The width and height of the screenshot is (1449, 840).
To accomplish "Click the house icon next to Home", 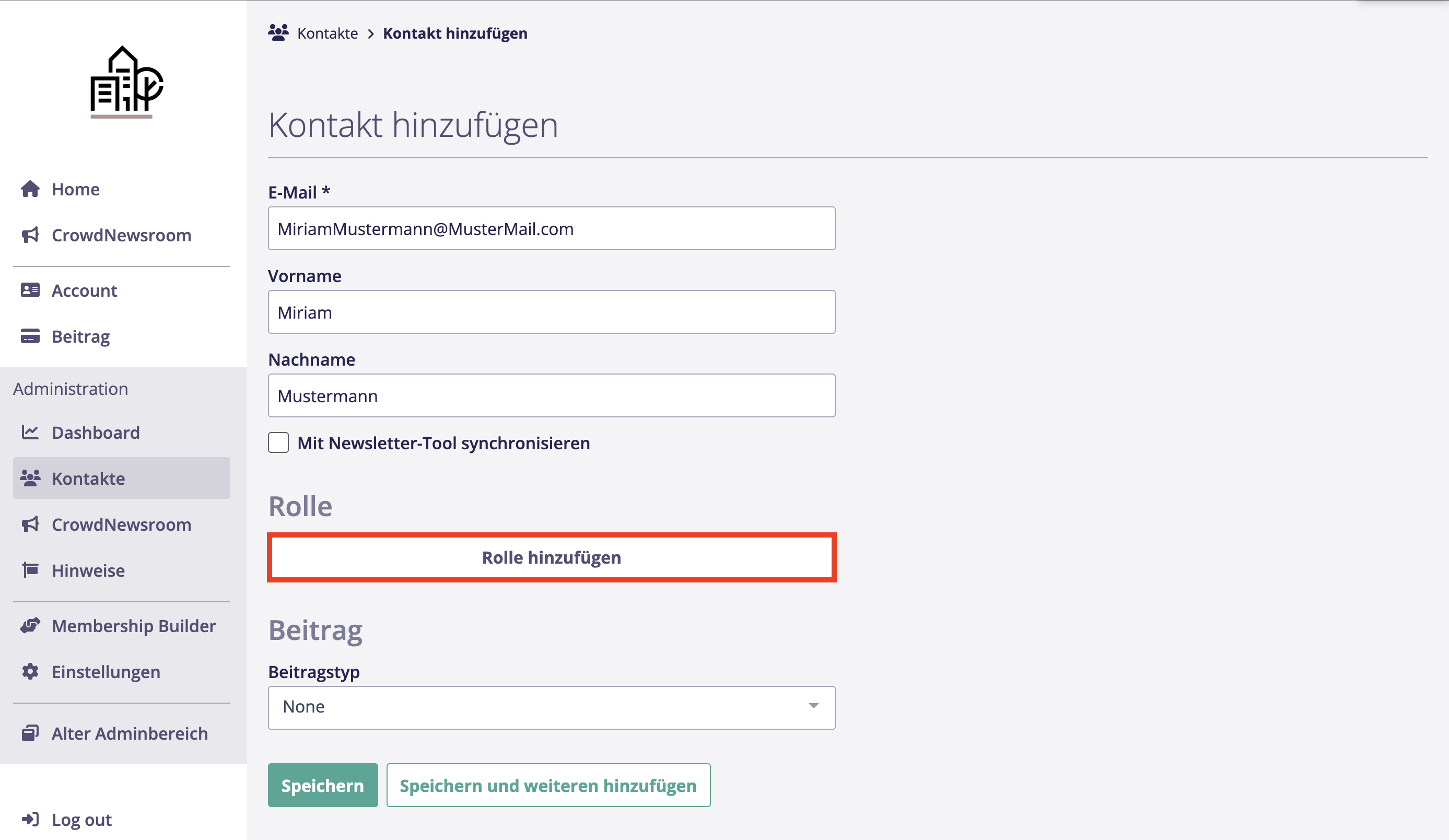I will pyautogui.click(x=30, y=189).
